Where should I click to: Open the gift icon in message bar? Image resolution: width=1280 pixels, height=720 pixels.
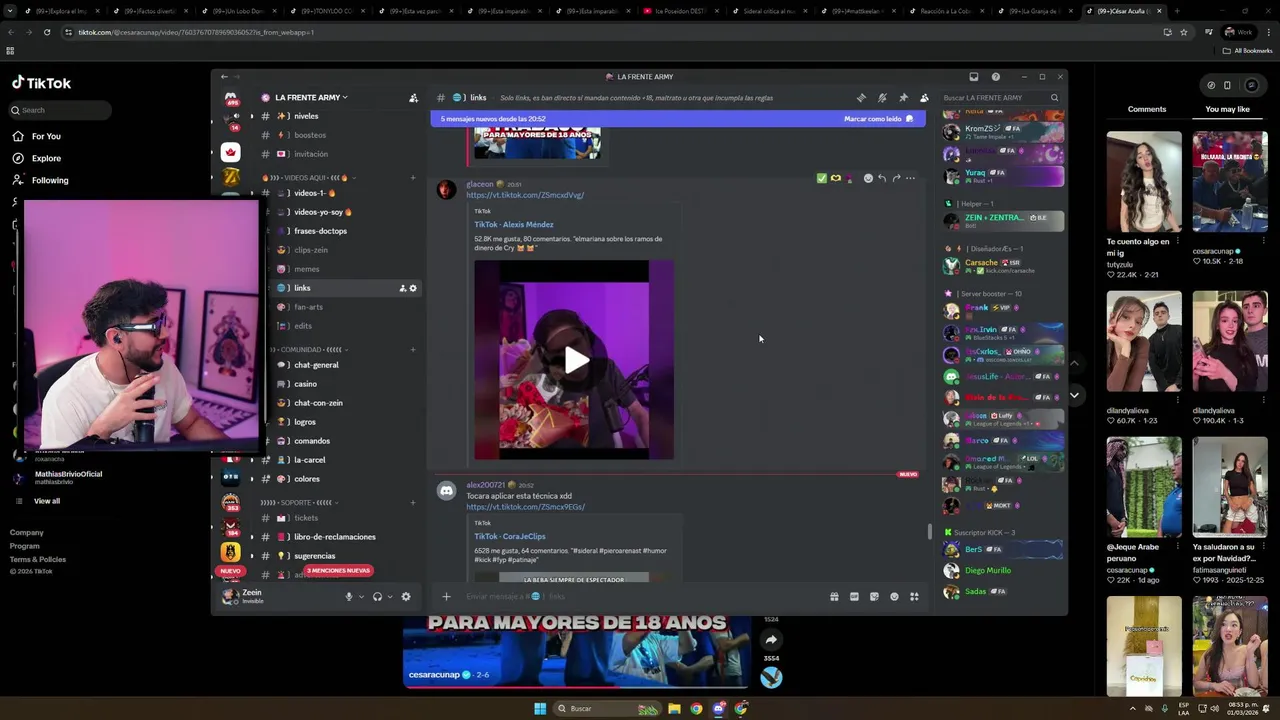[x=834, y=597]
